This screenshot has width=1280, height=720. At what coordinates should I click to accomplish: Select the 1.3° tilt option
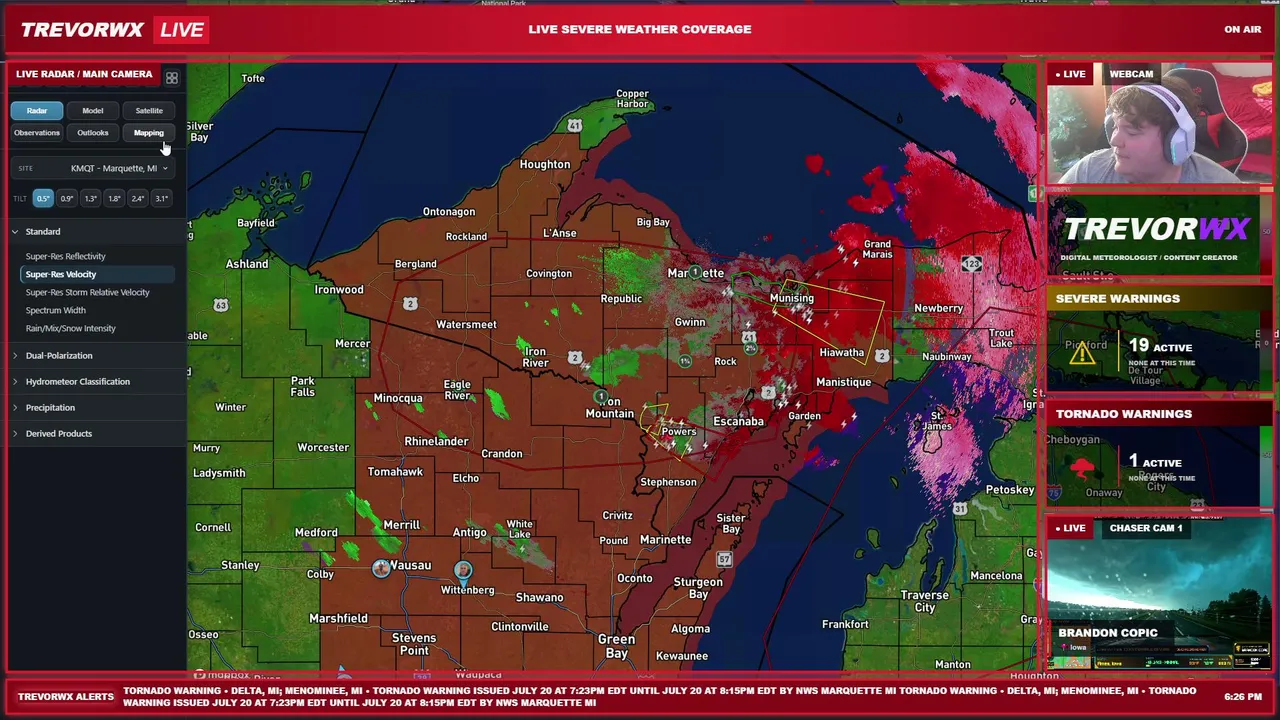91,198
